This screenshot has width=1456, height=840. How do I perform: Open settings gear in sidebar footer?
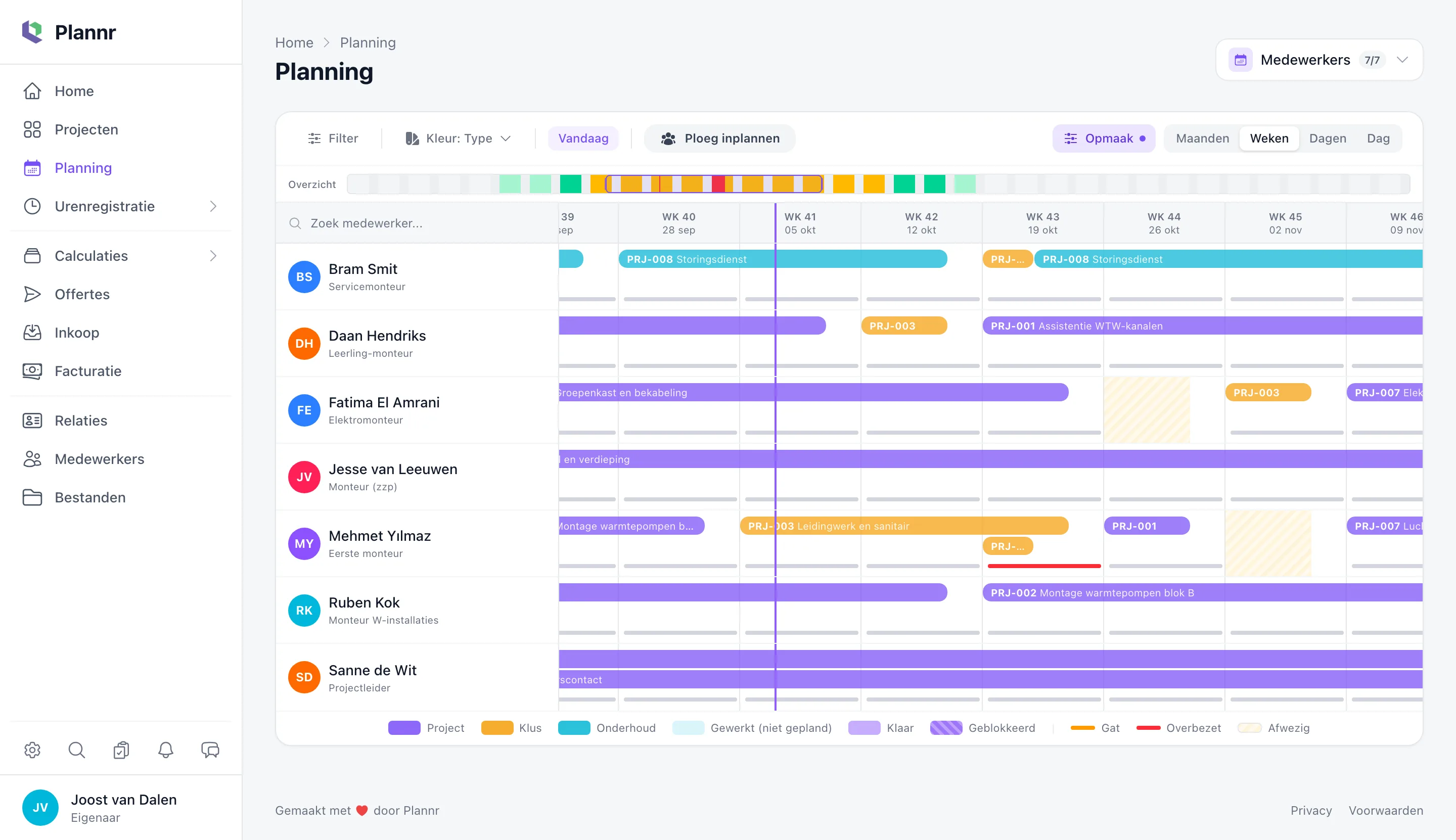[x=32, y=750]
